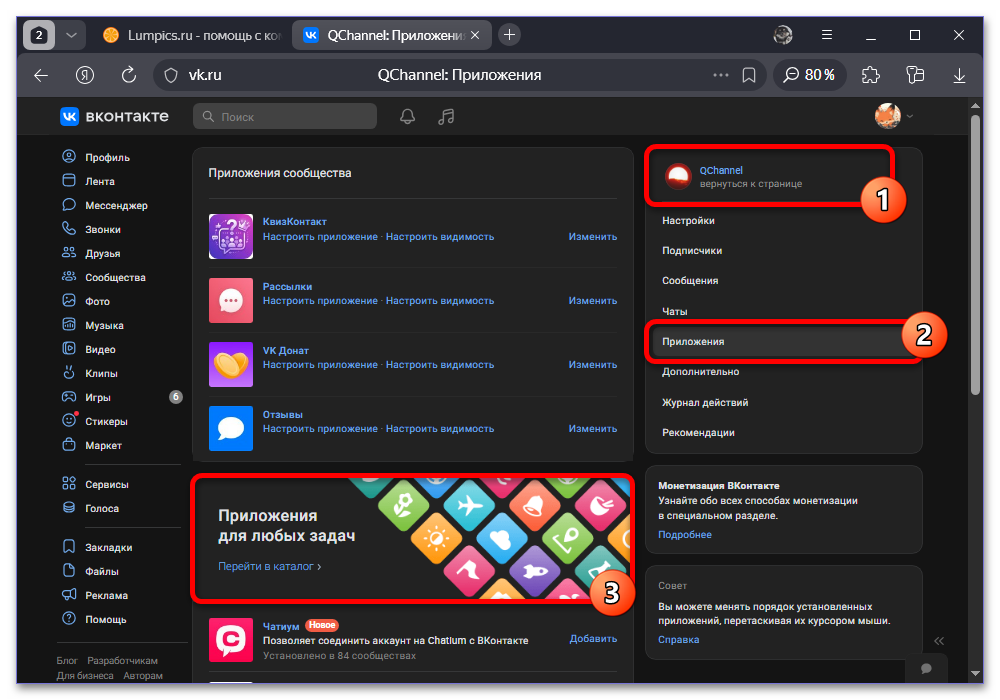Screen dimensions: 1000x700
Task: Click the КвизКонтакт app icon
Action: [231, 237]
